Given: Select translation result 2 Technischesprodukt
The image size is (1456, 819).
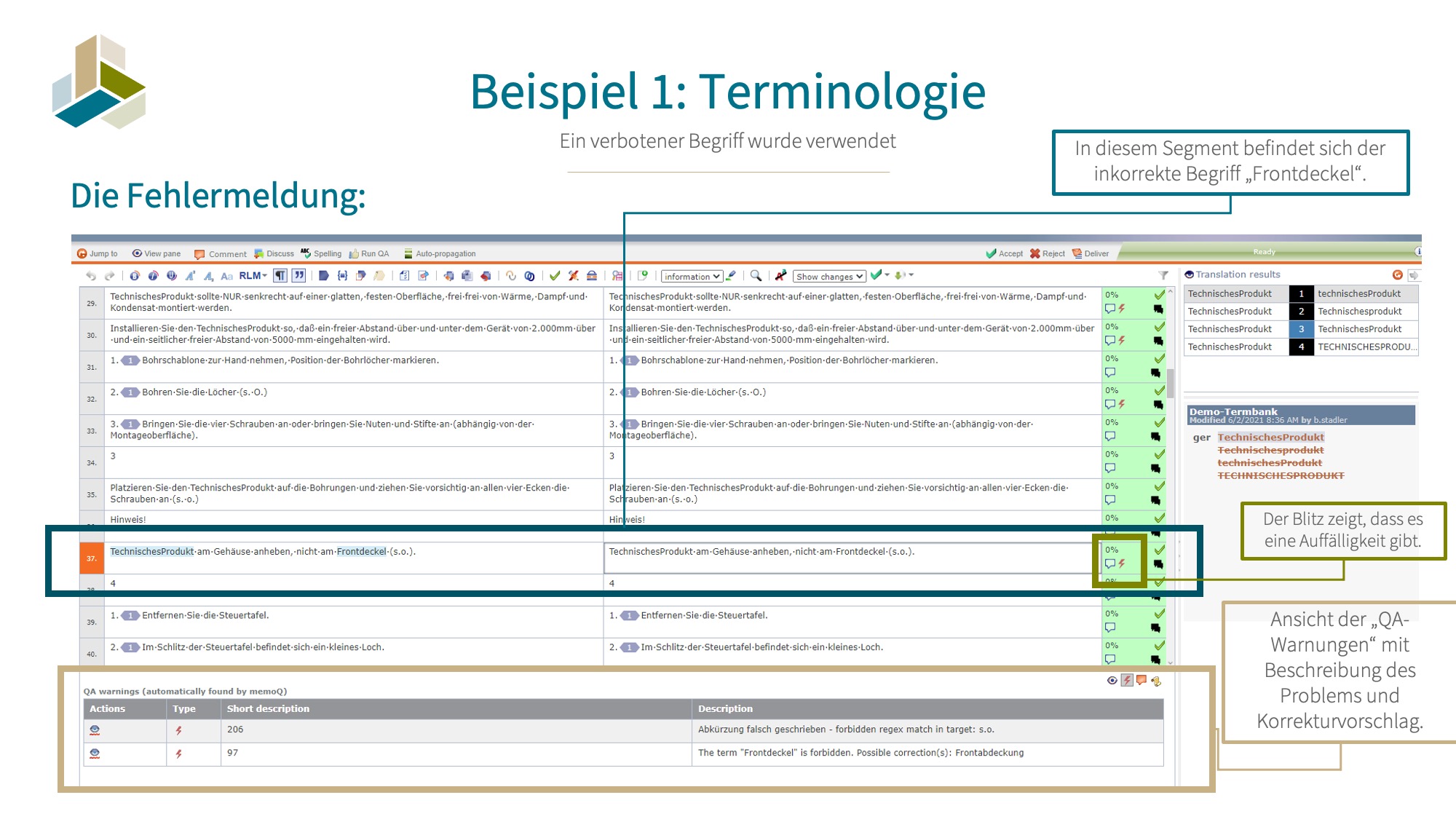Looking at the screenshot, I should click(x=1302, y=311).
